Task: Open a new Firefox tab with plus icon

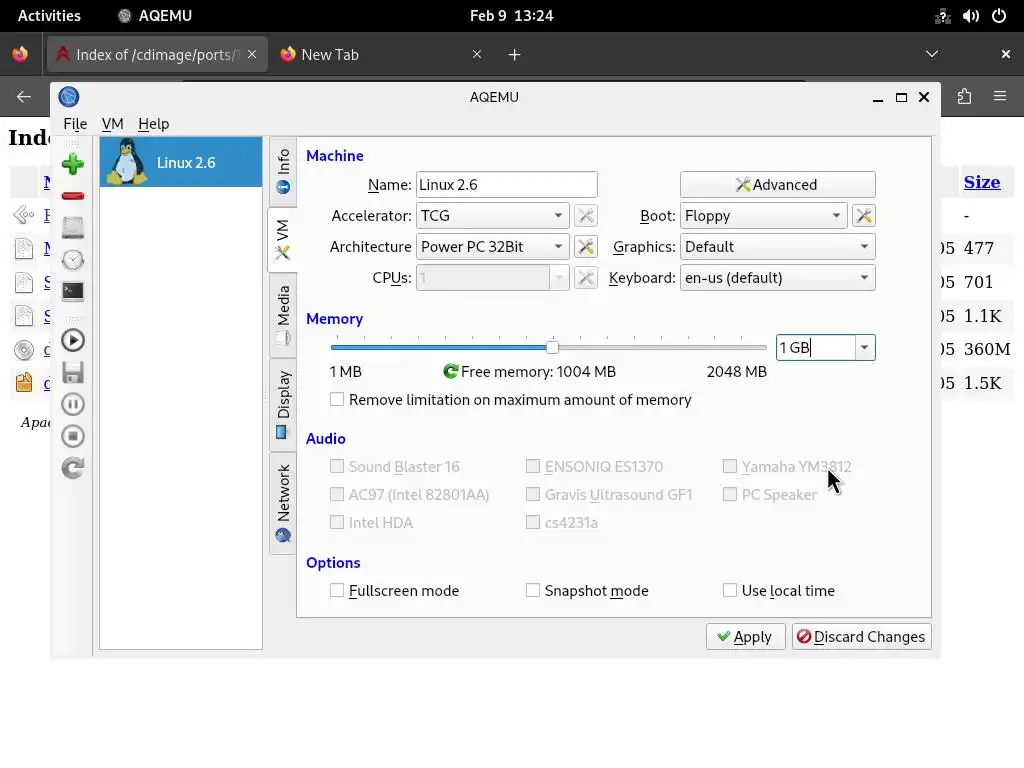Action: [515, 55]
